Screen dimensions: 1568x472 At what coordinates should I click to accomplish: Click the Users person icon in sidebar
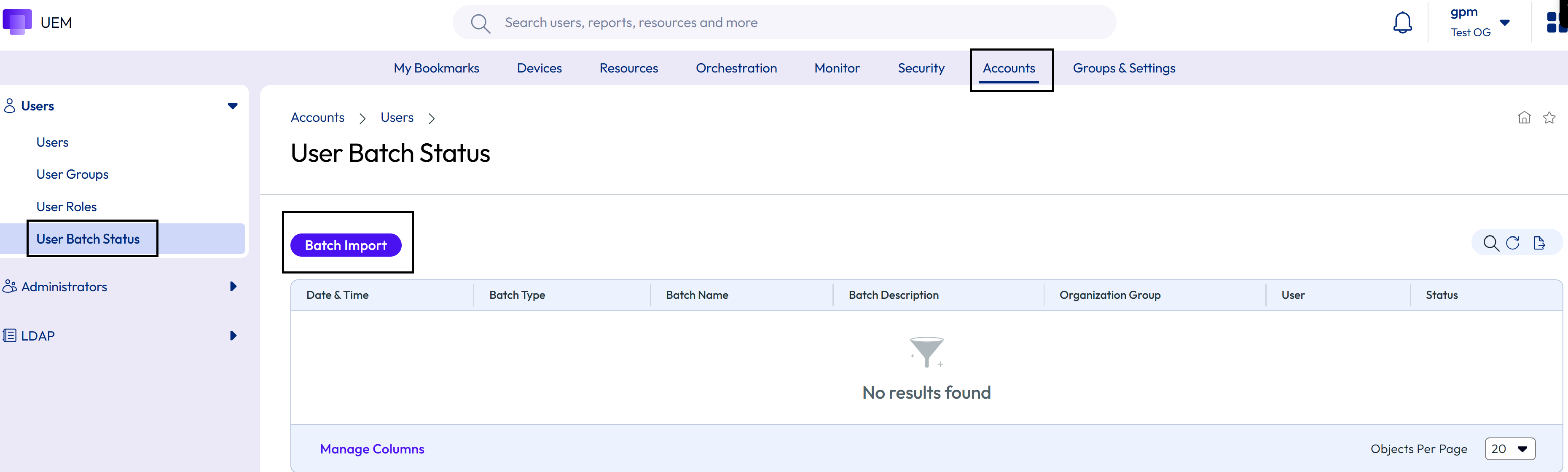tap(10, 106)
